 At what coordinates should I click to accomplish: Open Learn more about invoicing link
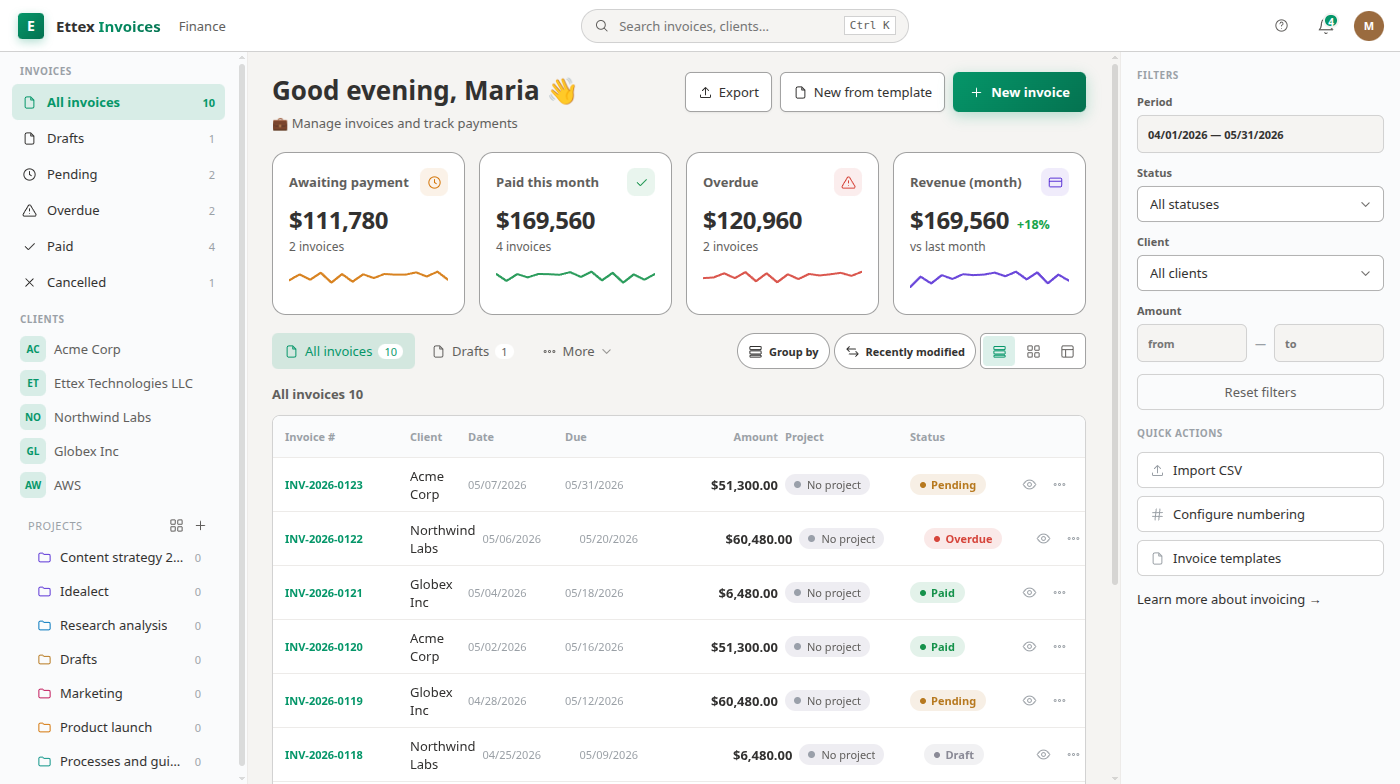pos(1229,600)
